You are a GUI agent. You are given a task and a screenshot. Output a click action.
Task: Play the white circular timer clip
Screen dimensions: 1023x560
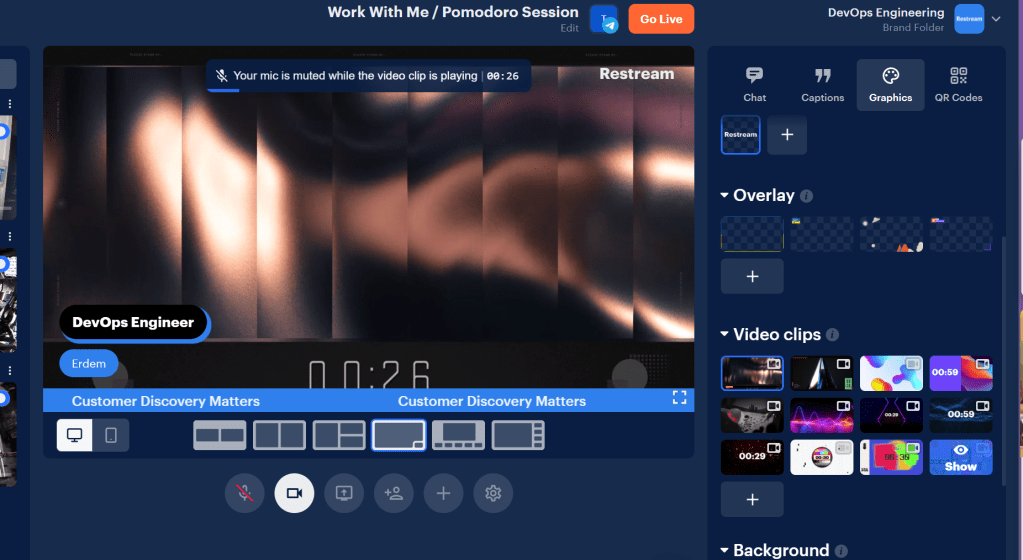tap(821, 457)
